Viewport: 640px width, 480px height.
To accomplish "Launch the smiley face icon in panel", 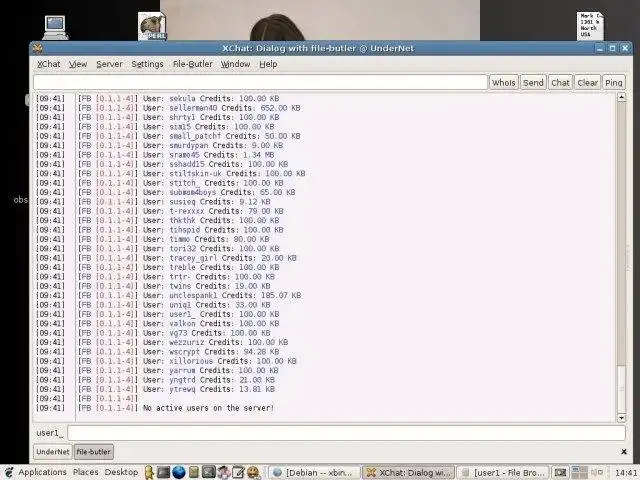I will point(253,472).
